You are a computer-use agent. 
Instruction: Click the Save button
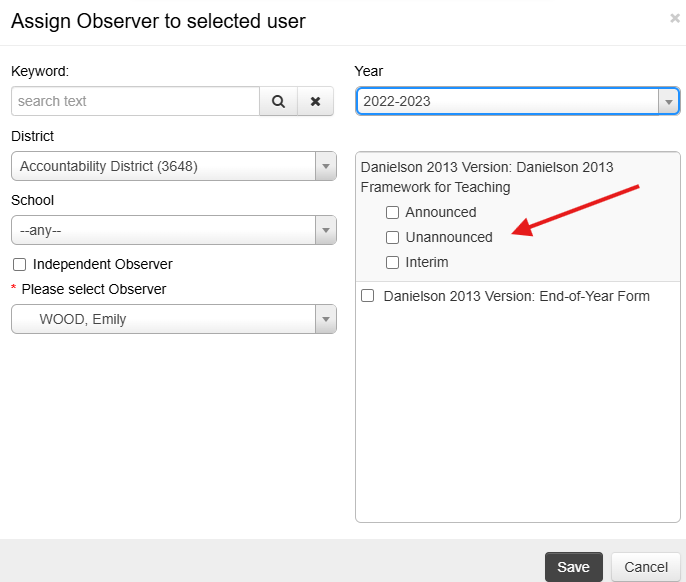click(x=574, y=567)
